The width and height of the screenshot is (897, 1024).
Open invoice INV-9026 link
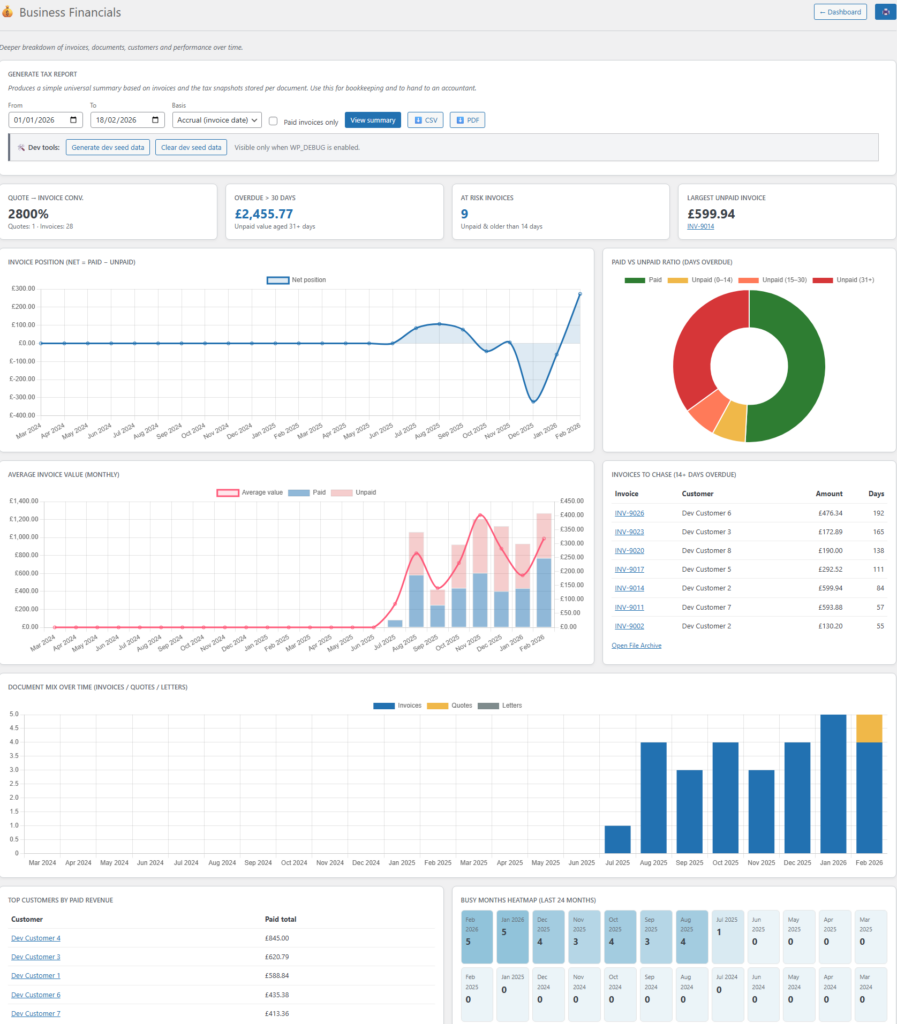pos(629,513)
